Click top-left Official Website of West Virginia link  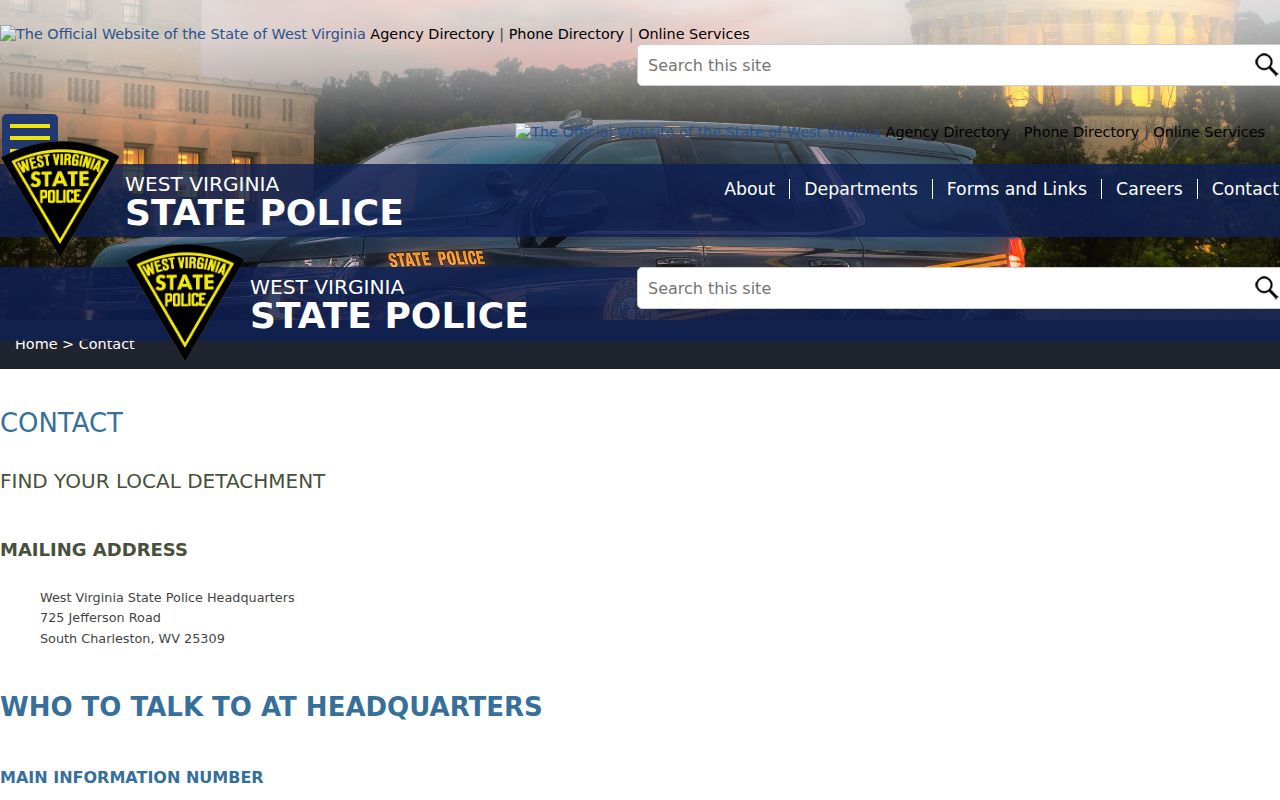(x=183, y=34)
